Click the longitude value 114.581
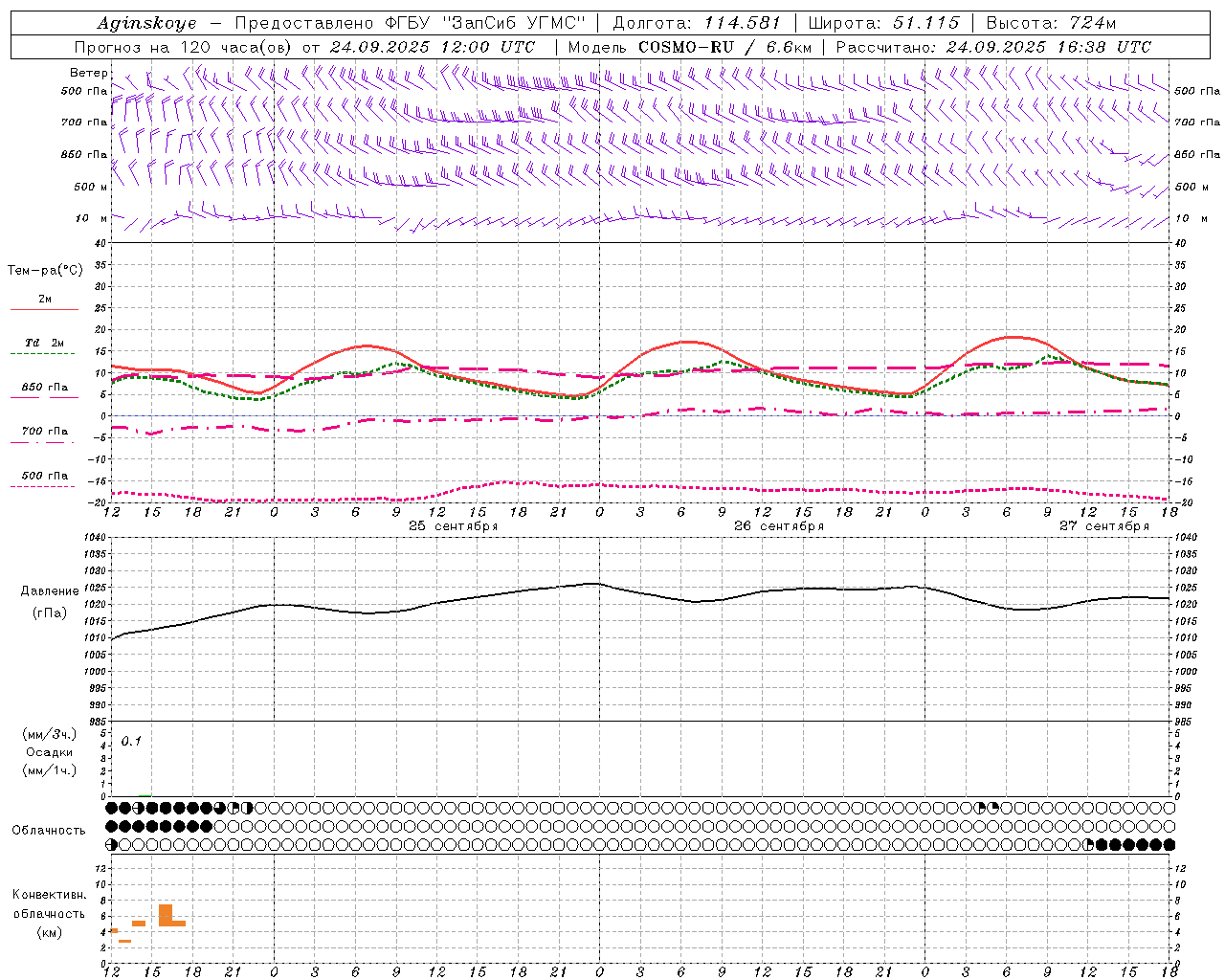This screenshot has width=1225, height=980. [x=743, y=23]
